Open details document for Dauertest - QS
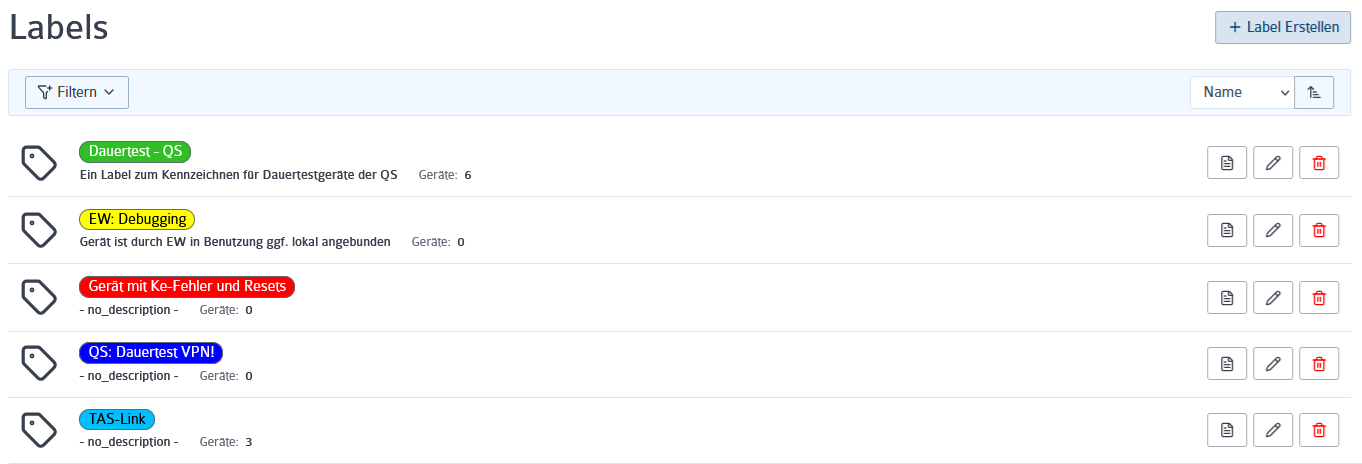This screenshot has height=464, width=1362. pos(1227,163)
